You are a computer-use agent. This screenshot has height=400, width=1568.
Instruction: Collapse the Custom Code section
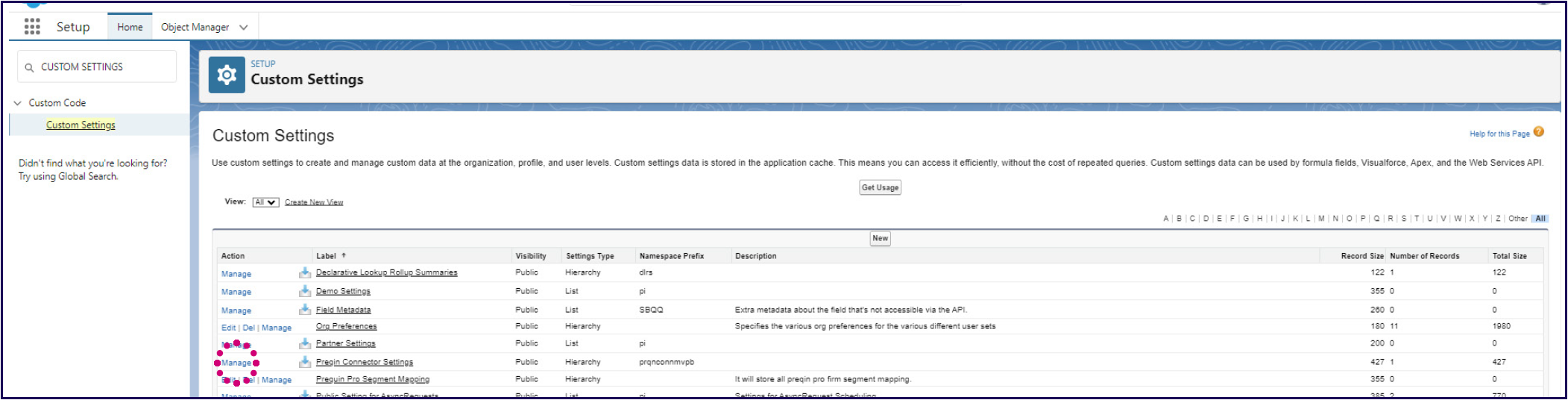point(18,103)
